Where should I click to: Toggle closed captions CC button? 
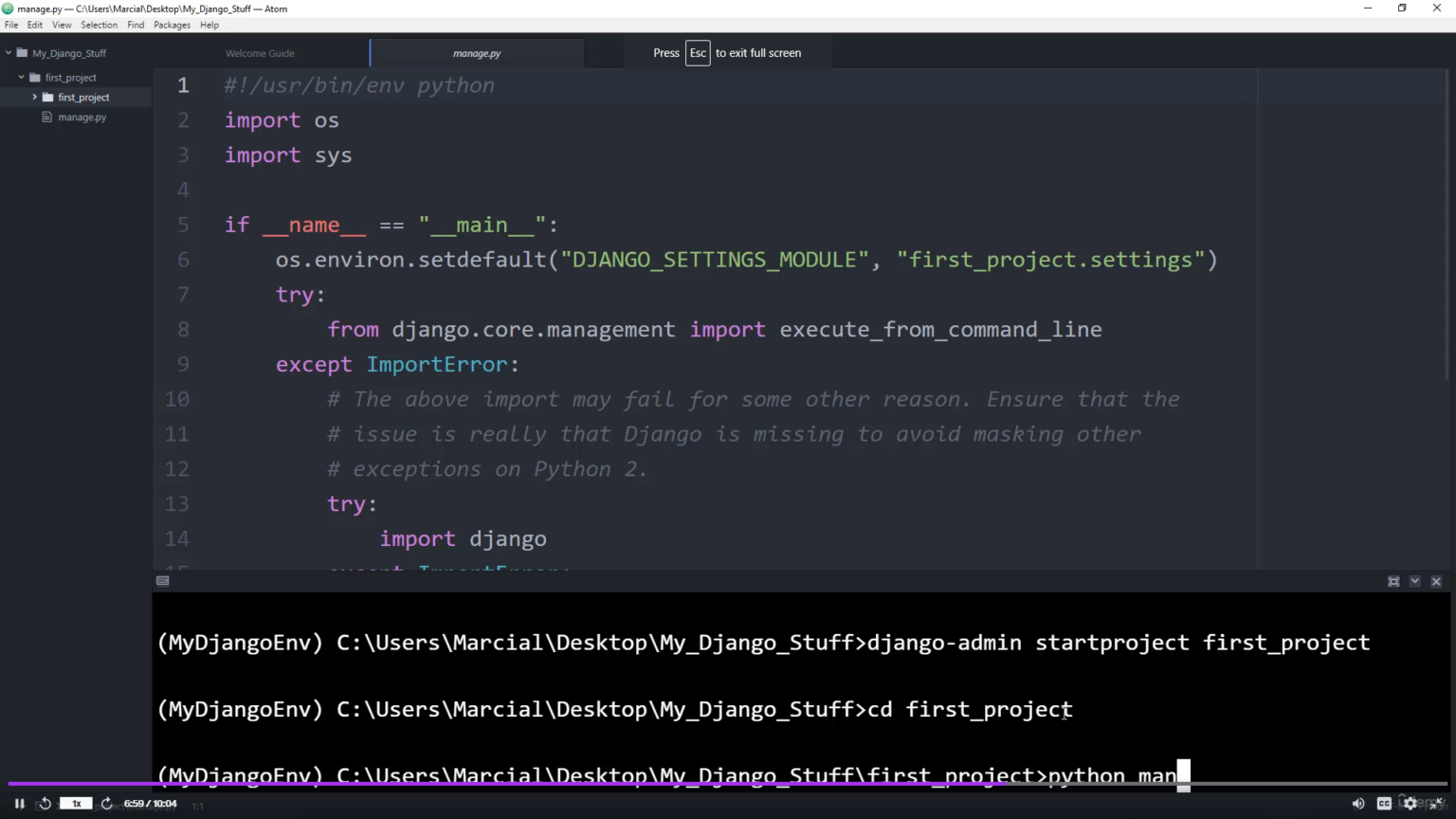click(1384, 804)
